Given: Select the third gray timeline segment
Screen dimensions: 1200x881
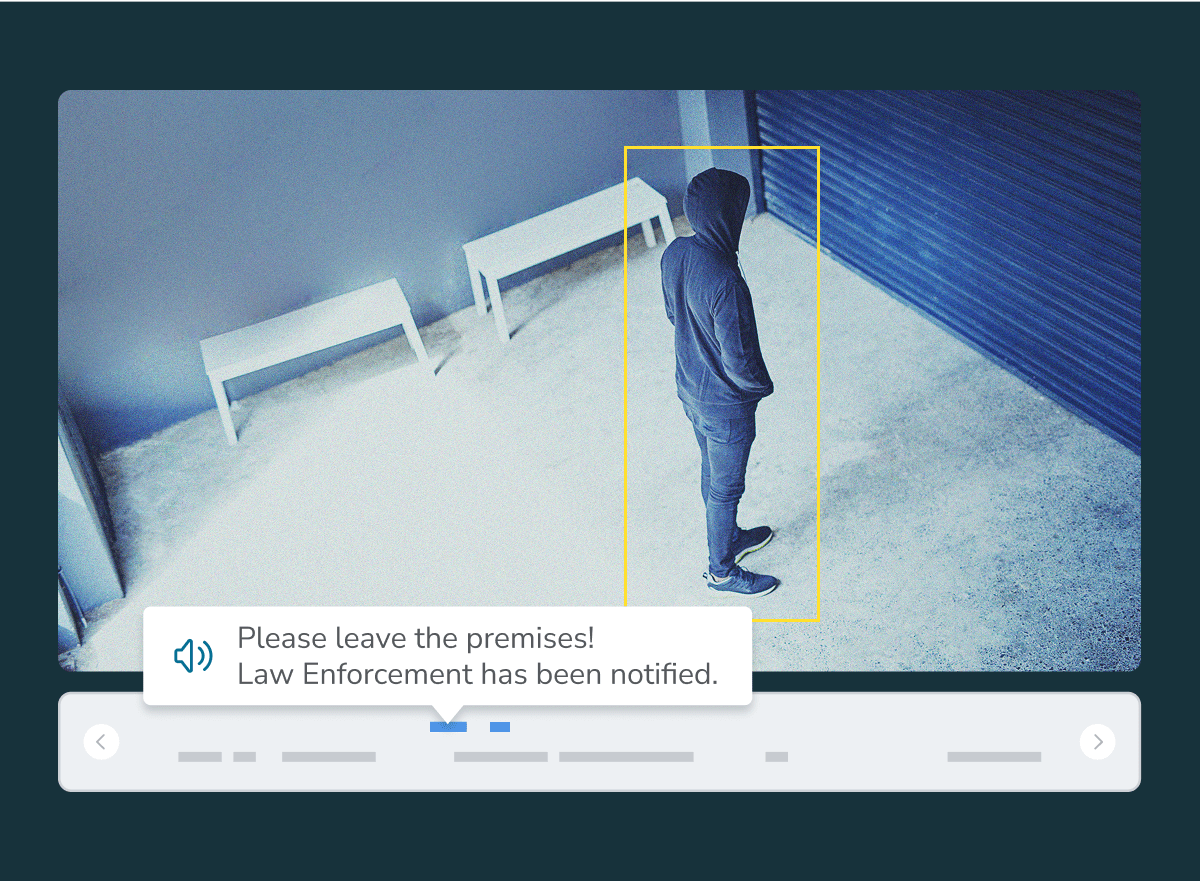Looking at the screenshot, I should (x=329, y=757).
